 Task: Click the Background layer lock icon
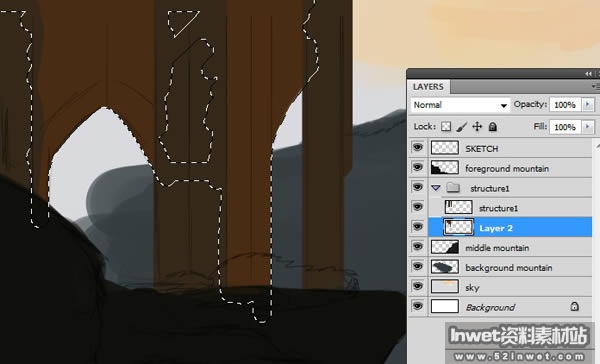[574, 306]
